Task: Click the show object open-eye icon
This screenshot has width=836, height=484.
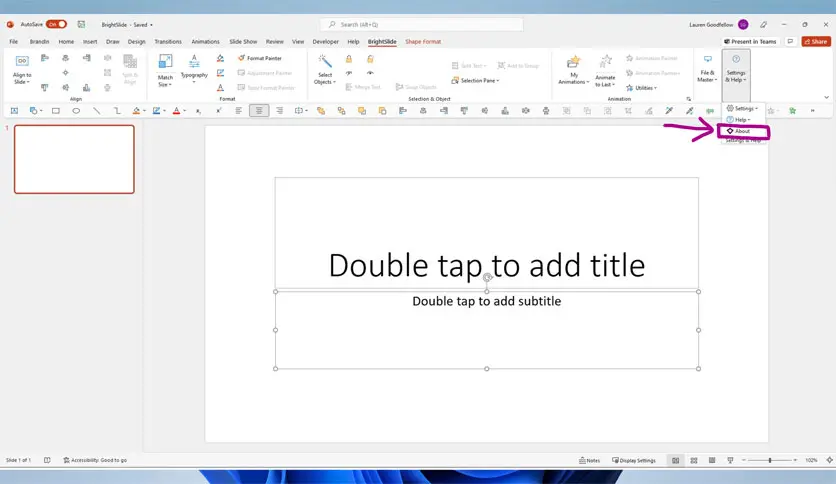Action: click(x=370, y=73)
